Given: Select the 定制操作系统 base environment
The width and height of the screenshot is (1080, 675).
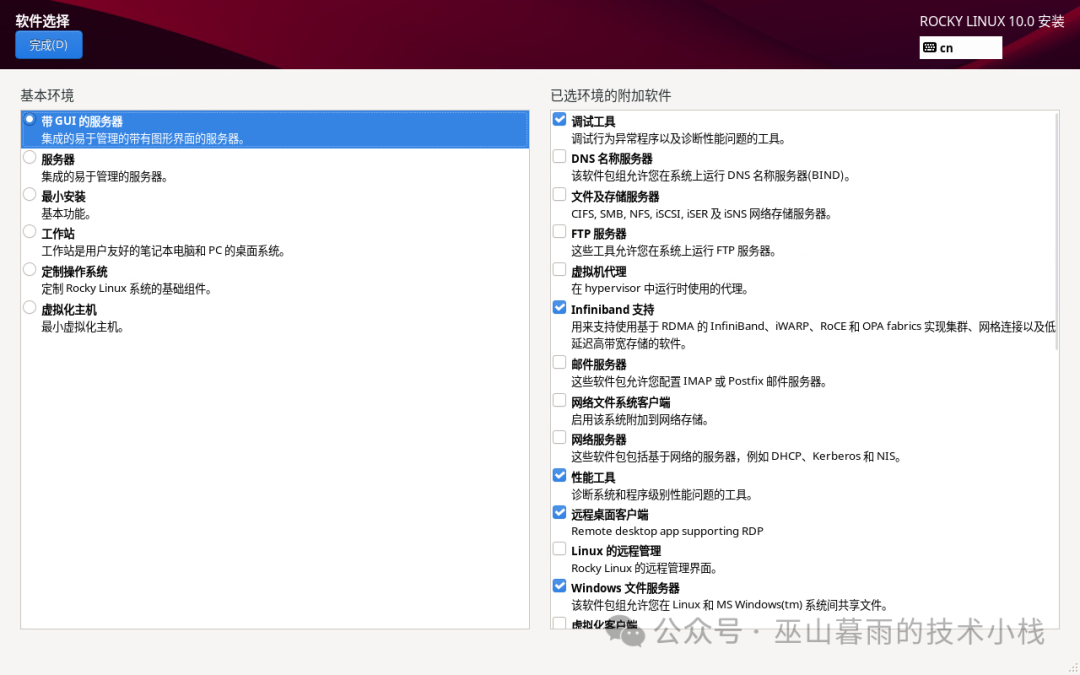Looking at the screenshot, I should point(30,268).
